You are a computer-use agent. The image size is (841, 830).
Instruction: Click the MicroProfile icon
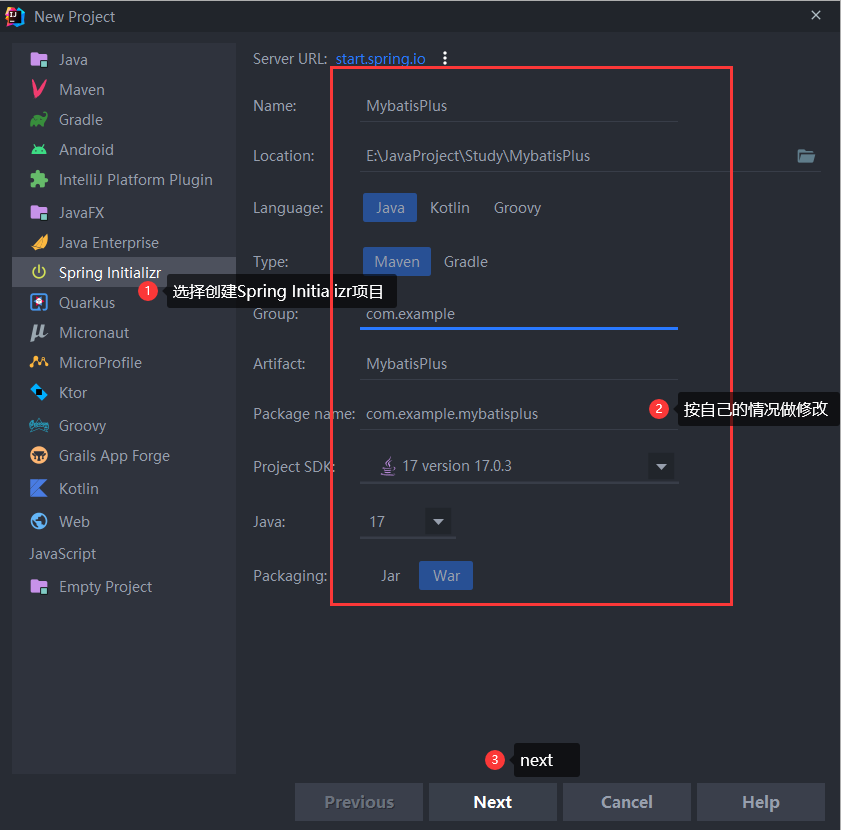pos(39,362)
